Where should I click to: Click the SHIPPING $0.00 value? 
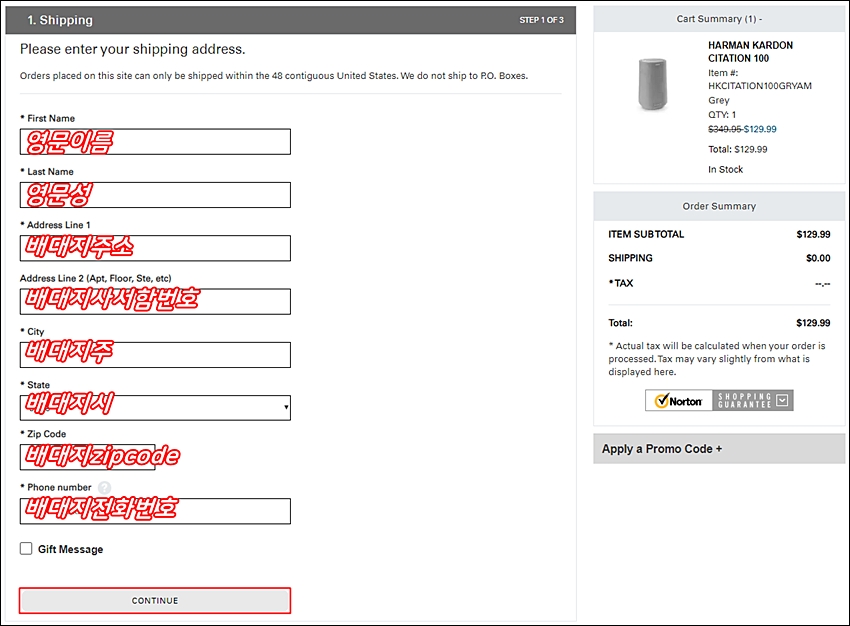point(818,258)
